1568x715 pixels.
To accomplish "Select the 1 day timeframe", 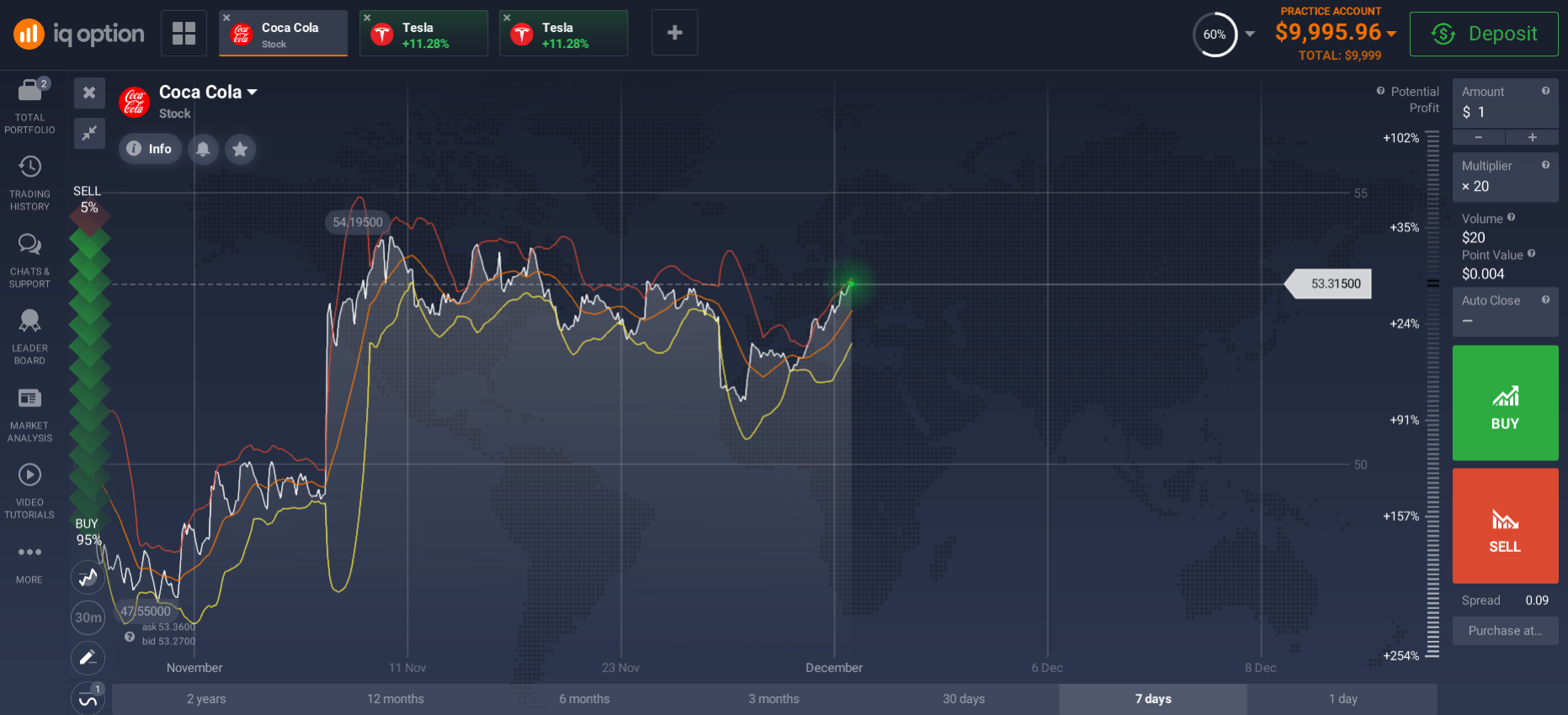I will coord(1343,699).
